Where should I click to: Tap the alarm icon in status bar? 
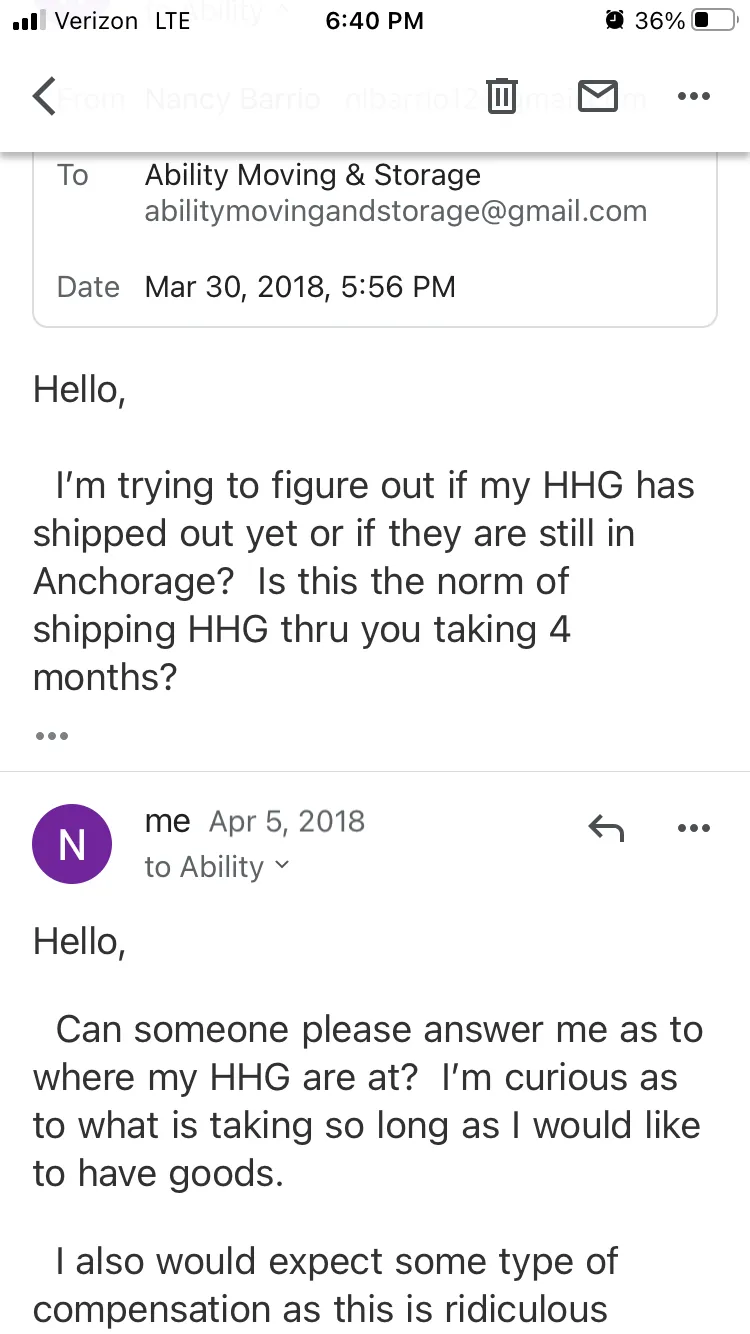pyautogui.click(x=614, y=21)
